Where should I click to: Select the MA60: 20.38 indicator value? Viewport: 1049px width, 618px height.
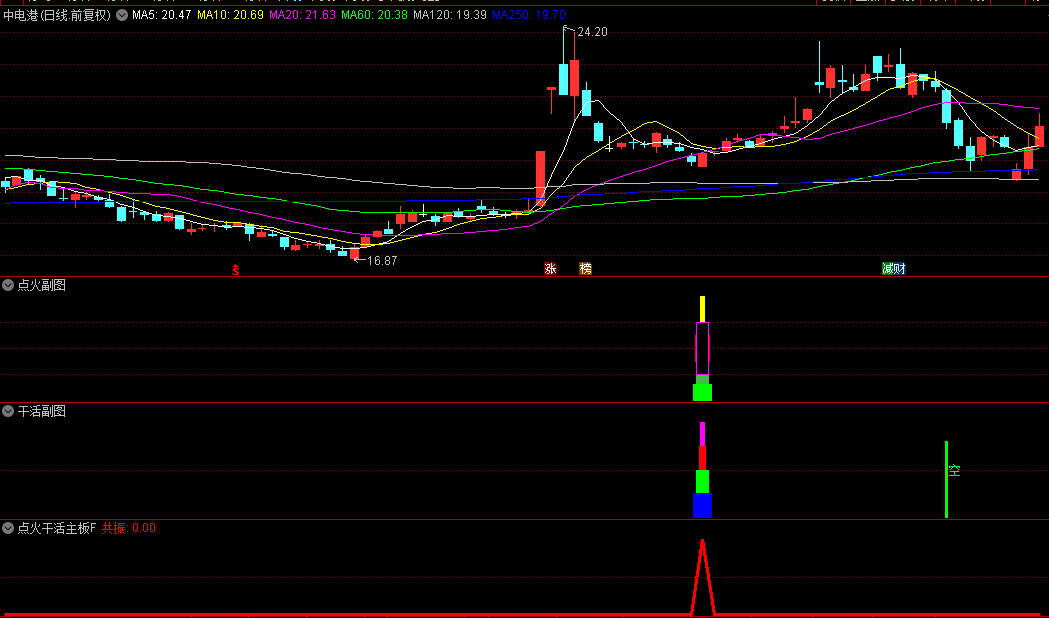click(x=374, y=15)
